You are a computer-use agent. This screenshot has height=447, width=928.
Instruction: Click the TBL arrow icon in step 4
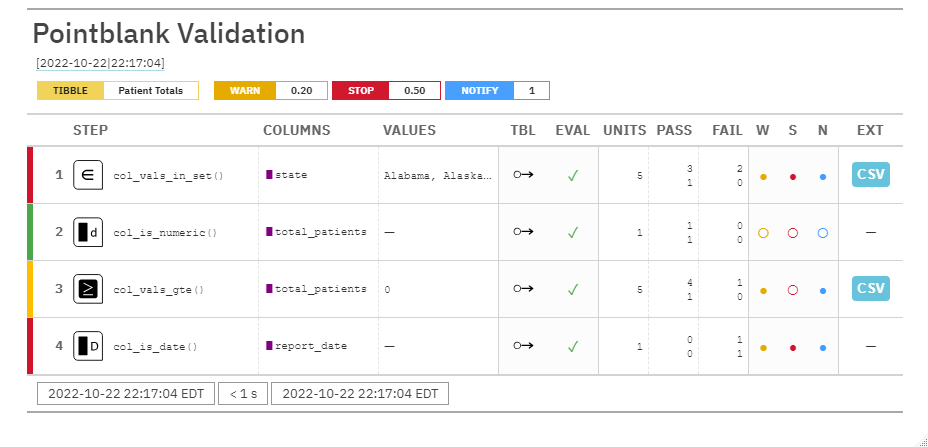point(523,346)
